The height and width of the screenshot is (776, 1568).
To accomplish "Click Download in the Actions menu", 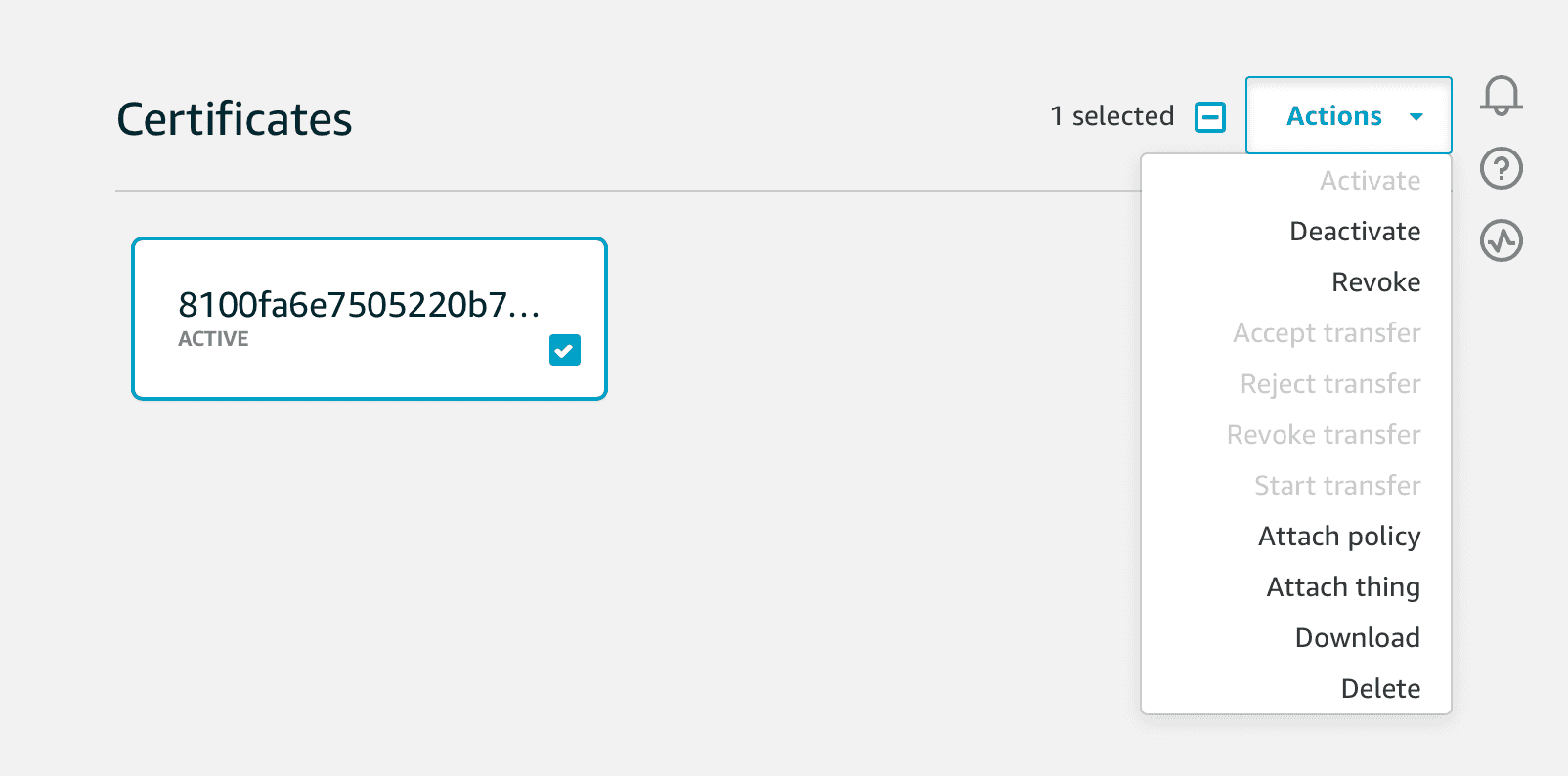I will 1357,638.
